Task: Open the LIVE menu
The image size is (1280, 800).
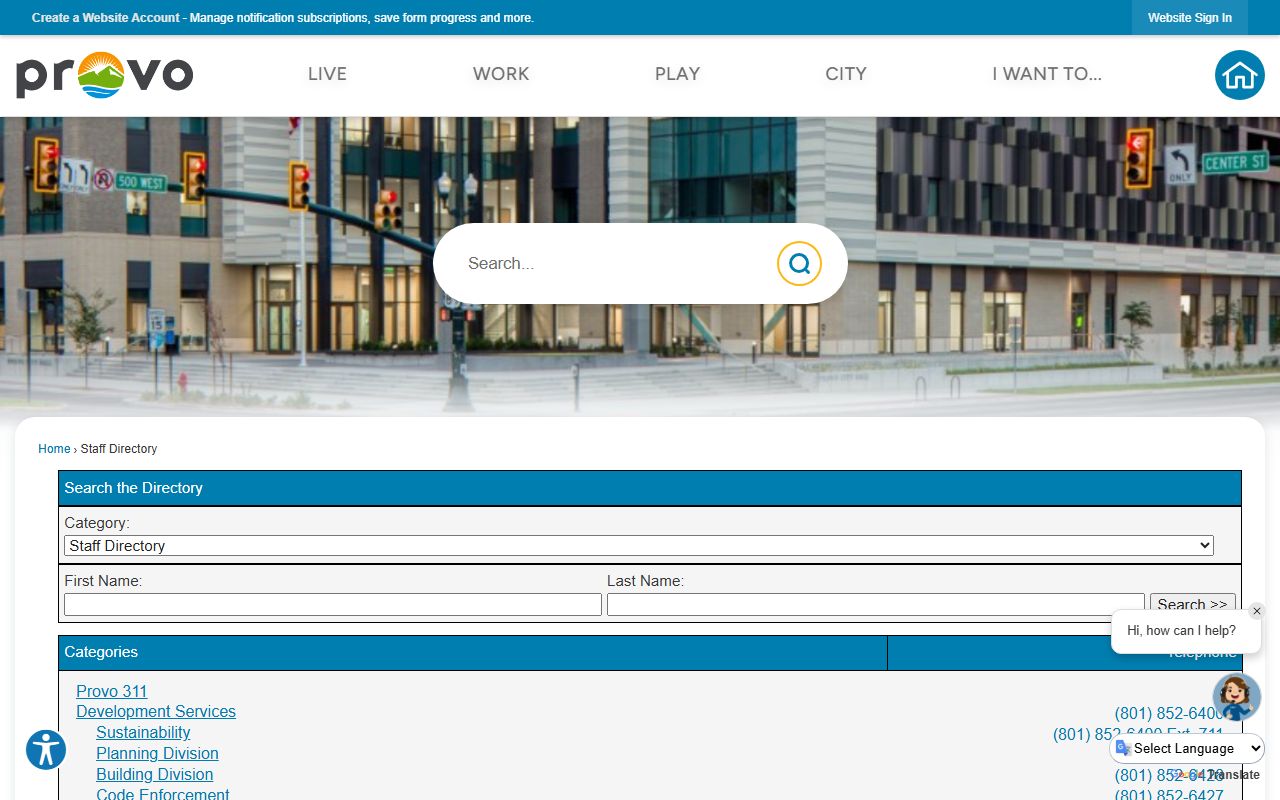Action: point(327,74)
